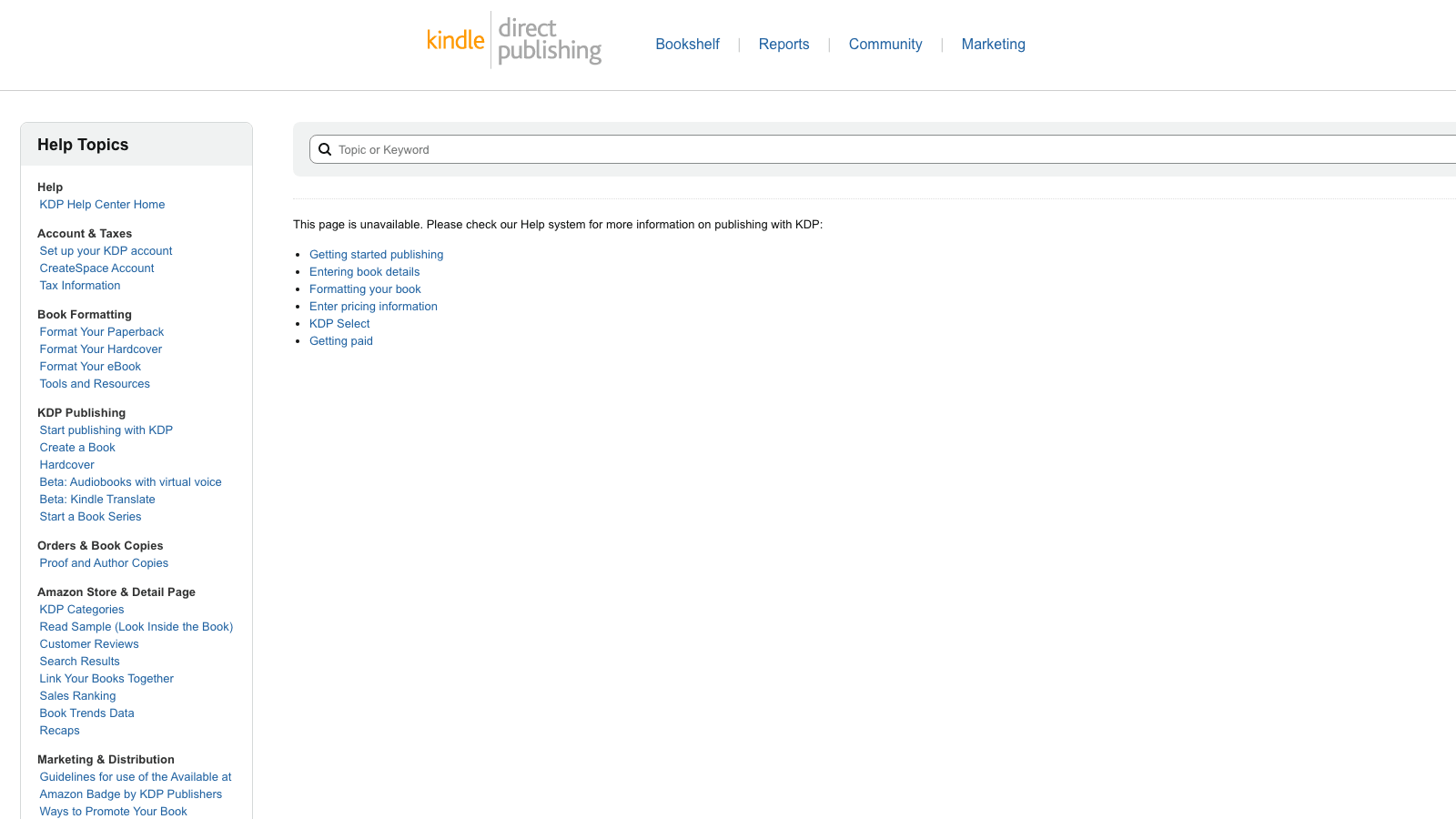The image size is (1456, 819).
Task: Follow Formatting your book link
Action: (365, 289)
